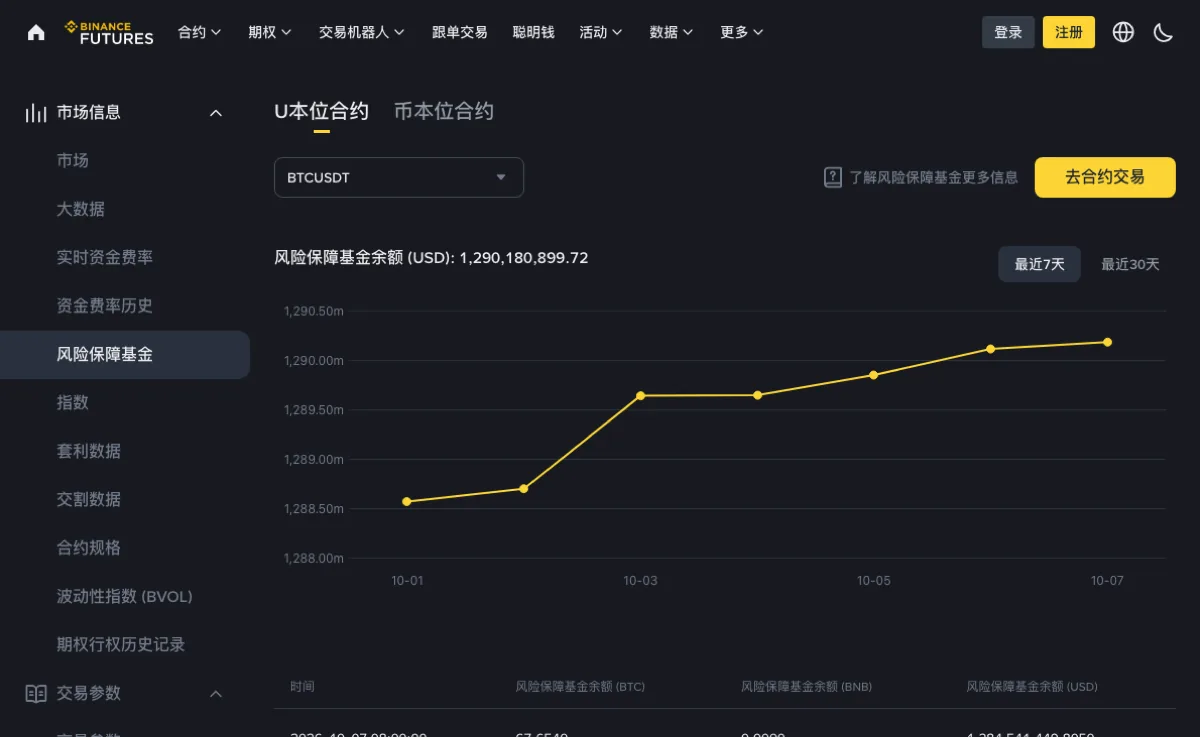1200x737 pixels.
Task: Open 波动性指数 (BVOL) in the sidebar
Action: [x=125, y=596]
